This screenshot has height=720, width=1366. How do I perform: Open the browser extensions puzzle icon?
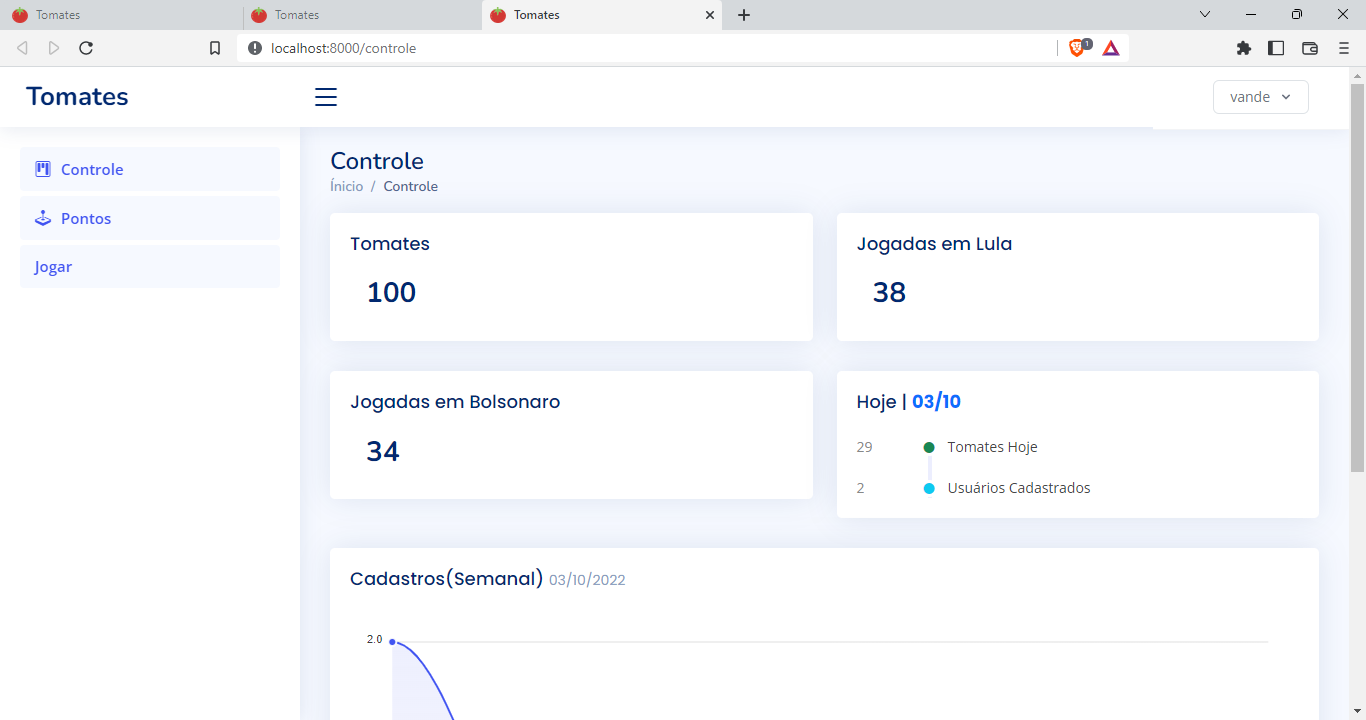[x=1244, y=48]
